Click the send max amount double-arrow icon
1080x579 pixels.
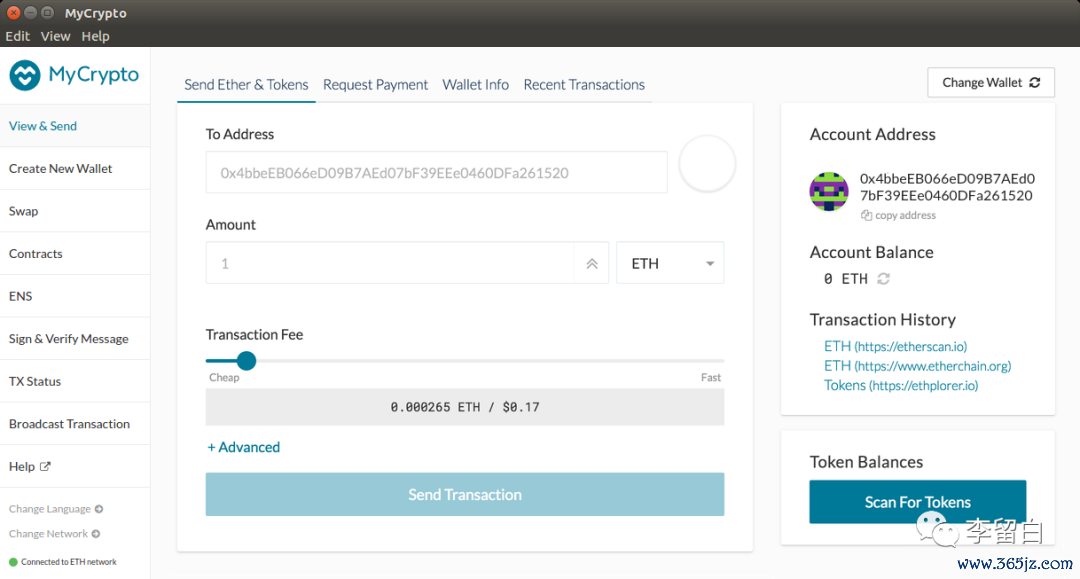(x=591, y=264)
